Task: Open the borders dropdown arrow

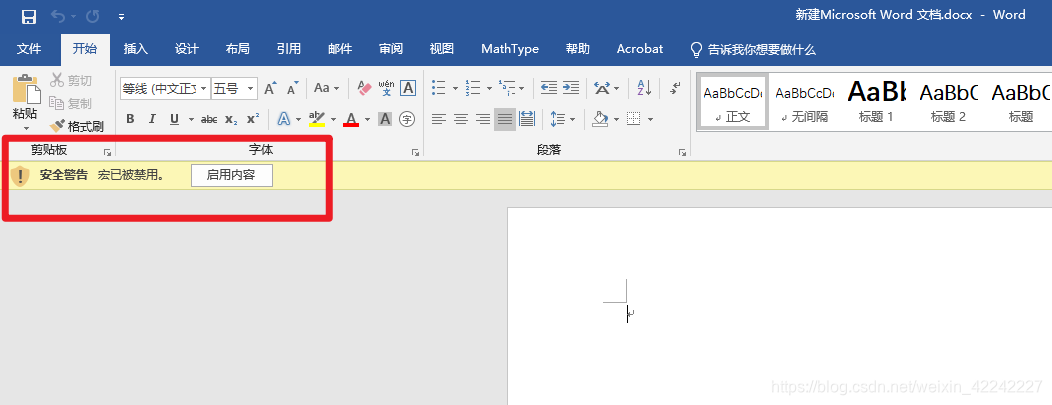Action: (651, 120)
